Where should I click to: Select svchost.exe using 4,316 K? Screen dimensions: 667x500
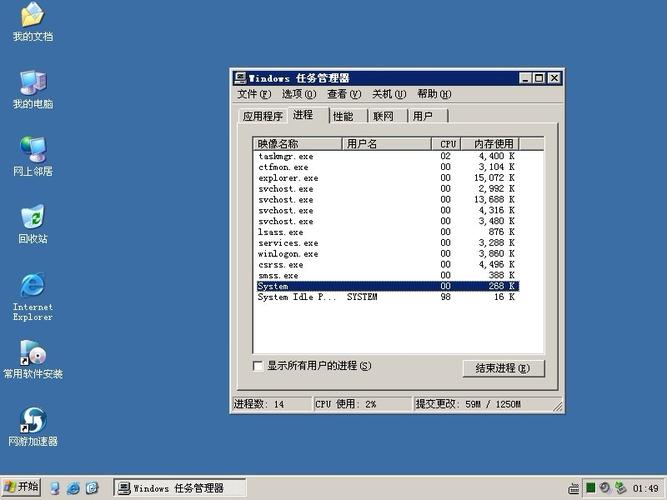[x=387, y=210]
